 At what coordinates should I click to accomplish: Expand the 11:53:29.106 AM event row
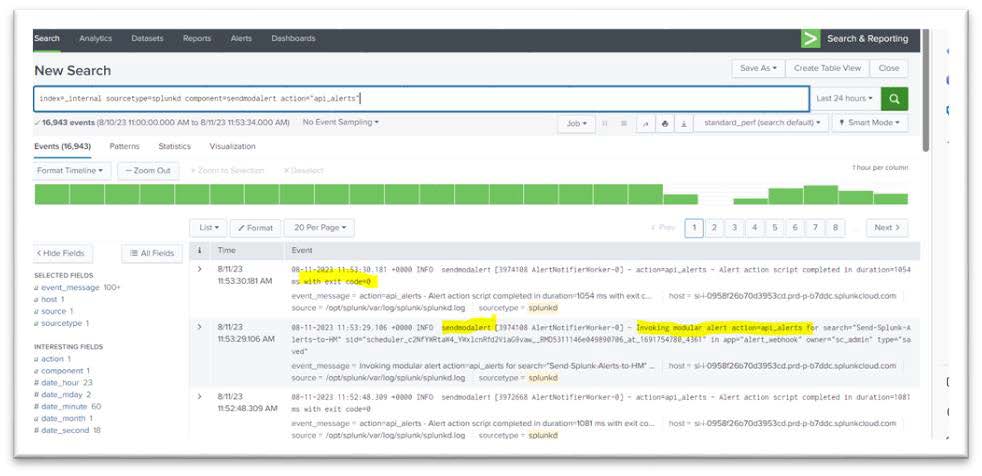tap(200, 327)
